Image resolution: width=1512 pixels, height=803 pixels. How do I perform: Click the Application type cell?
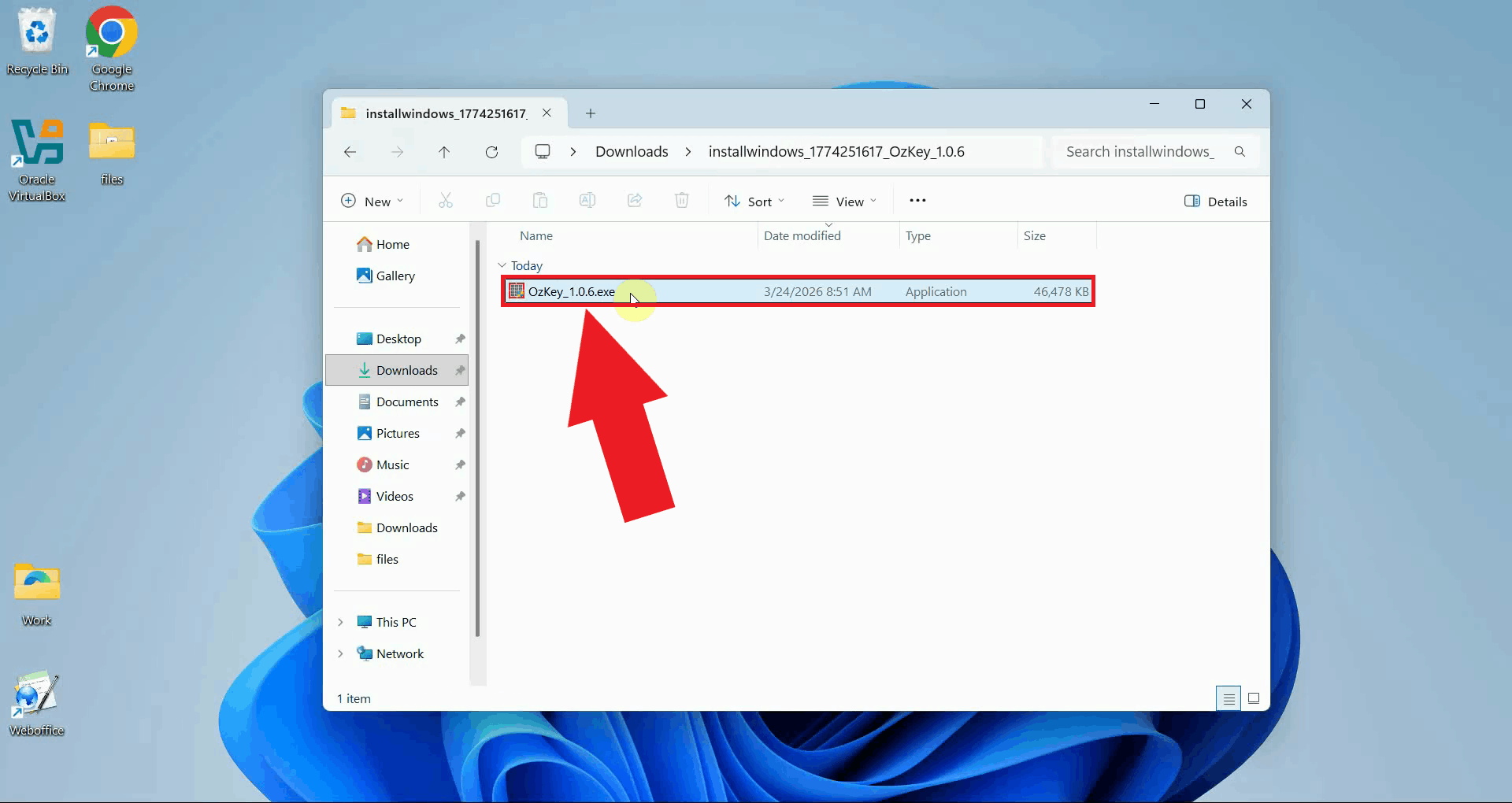click(936, 291)
